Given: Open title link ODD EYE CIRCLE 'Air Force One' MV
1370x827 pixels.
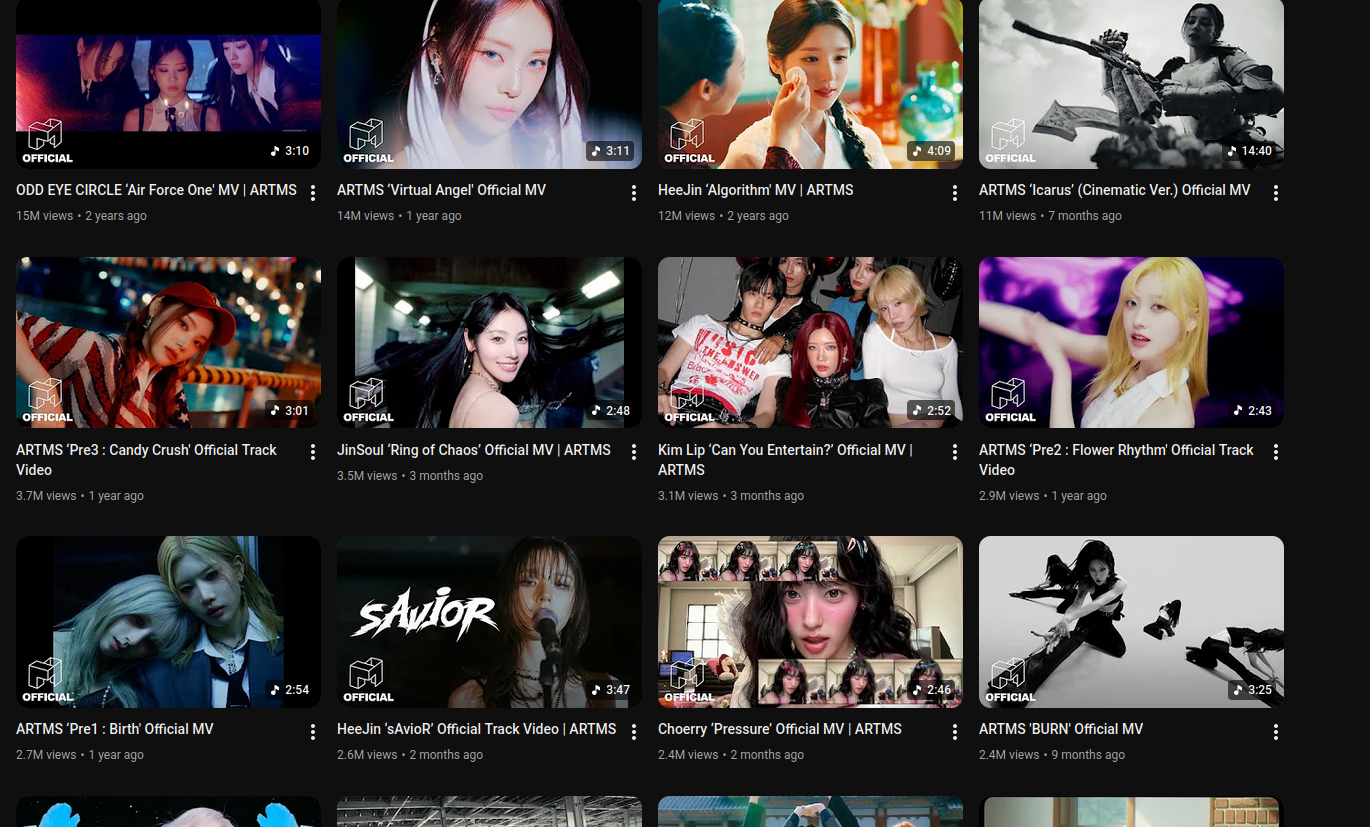Looking at the screenshot, I should (156, 190).
